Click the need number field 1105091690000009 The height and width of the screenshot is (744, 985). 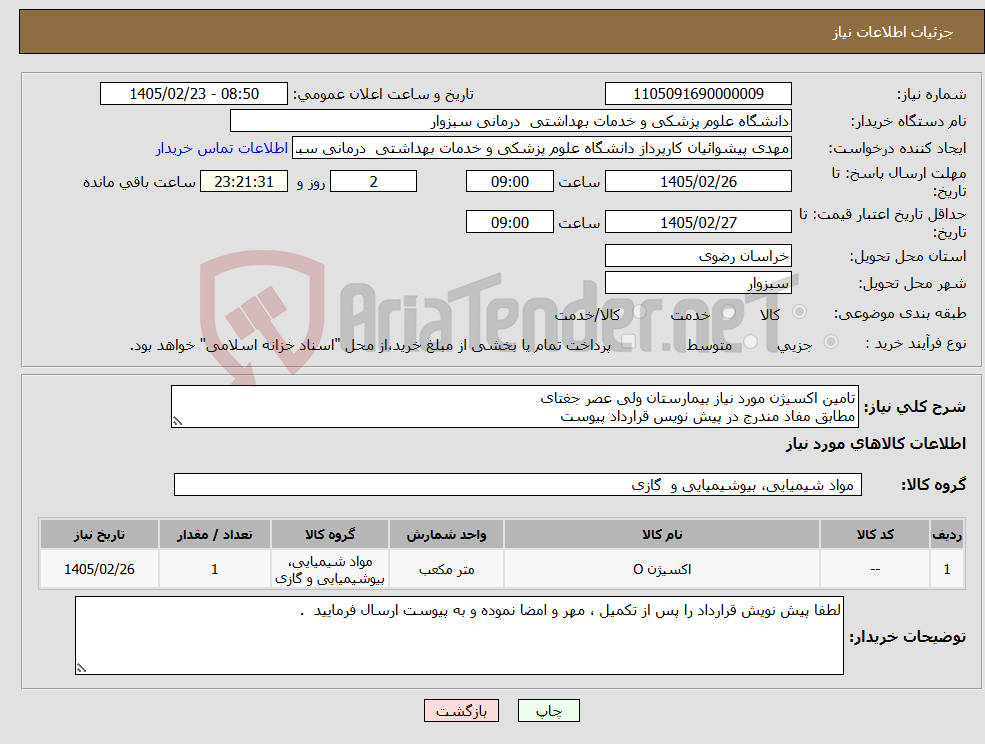click(x=698, y=94)
